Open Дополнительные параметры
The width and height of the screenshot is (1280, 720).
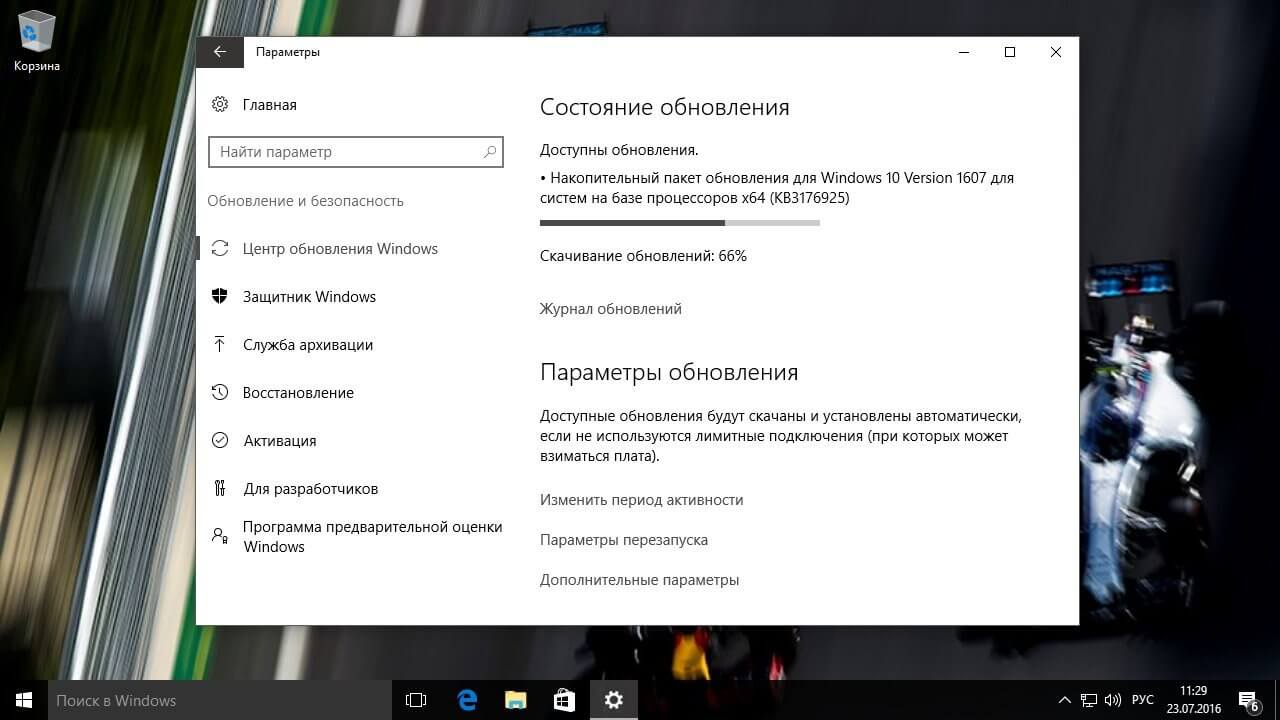pyautogui.click(x=640, y=579)
